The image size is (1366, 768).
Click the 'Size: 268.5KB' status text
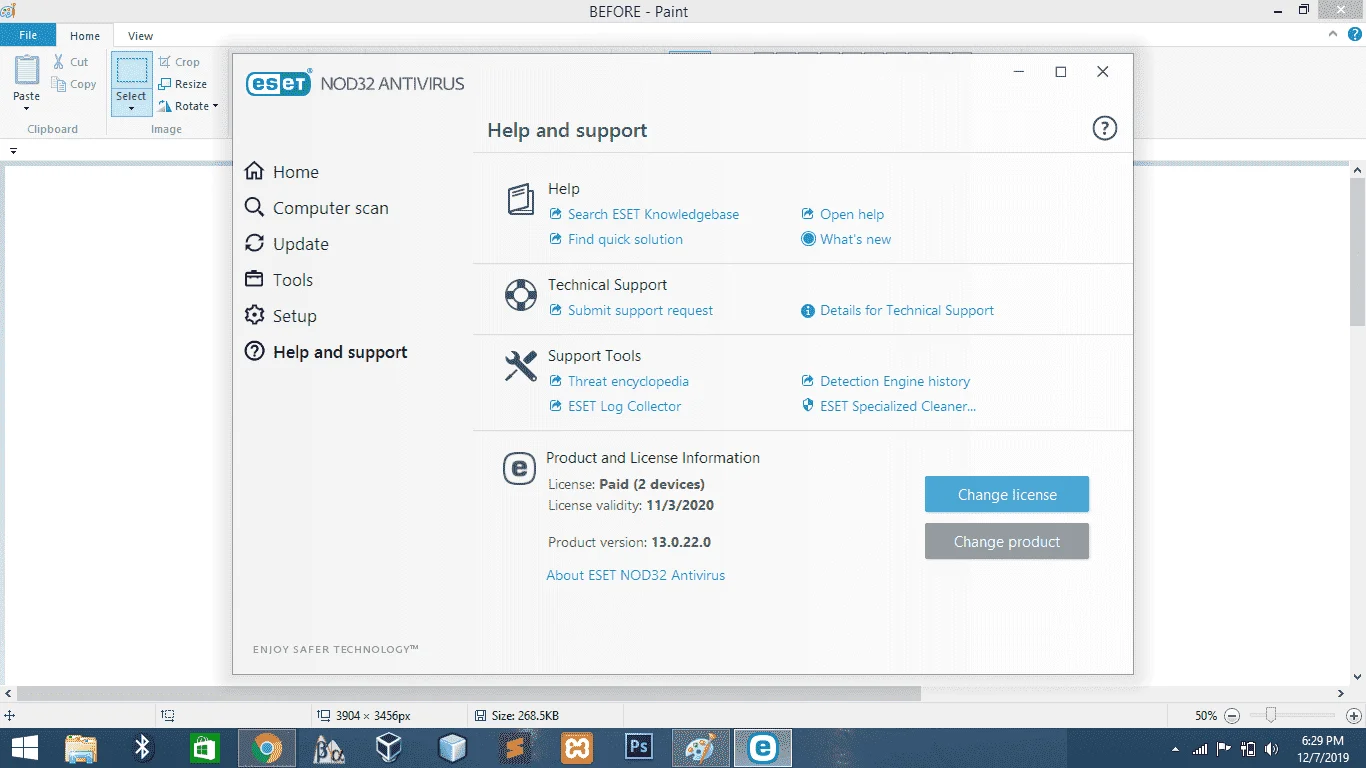tap(525, 716)
